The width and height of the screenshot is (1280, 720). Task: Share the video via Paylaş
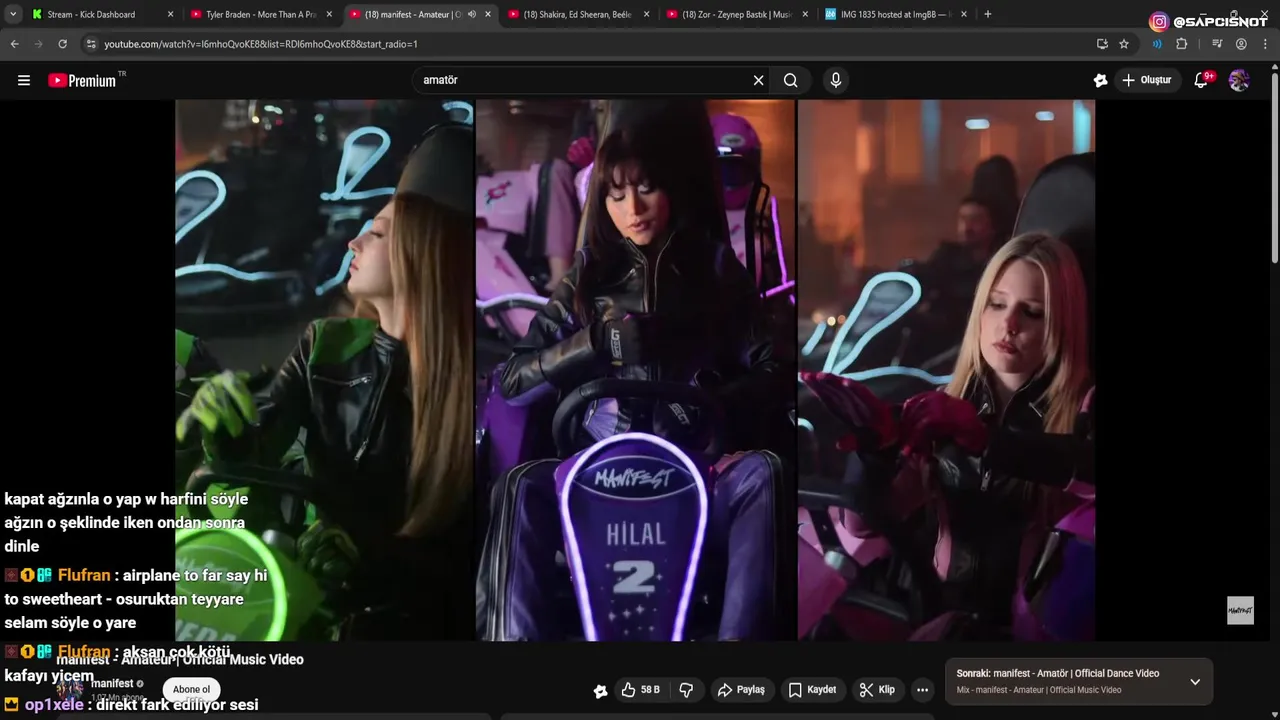[741, 690]
